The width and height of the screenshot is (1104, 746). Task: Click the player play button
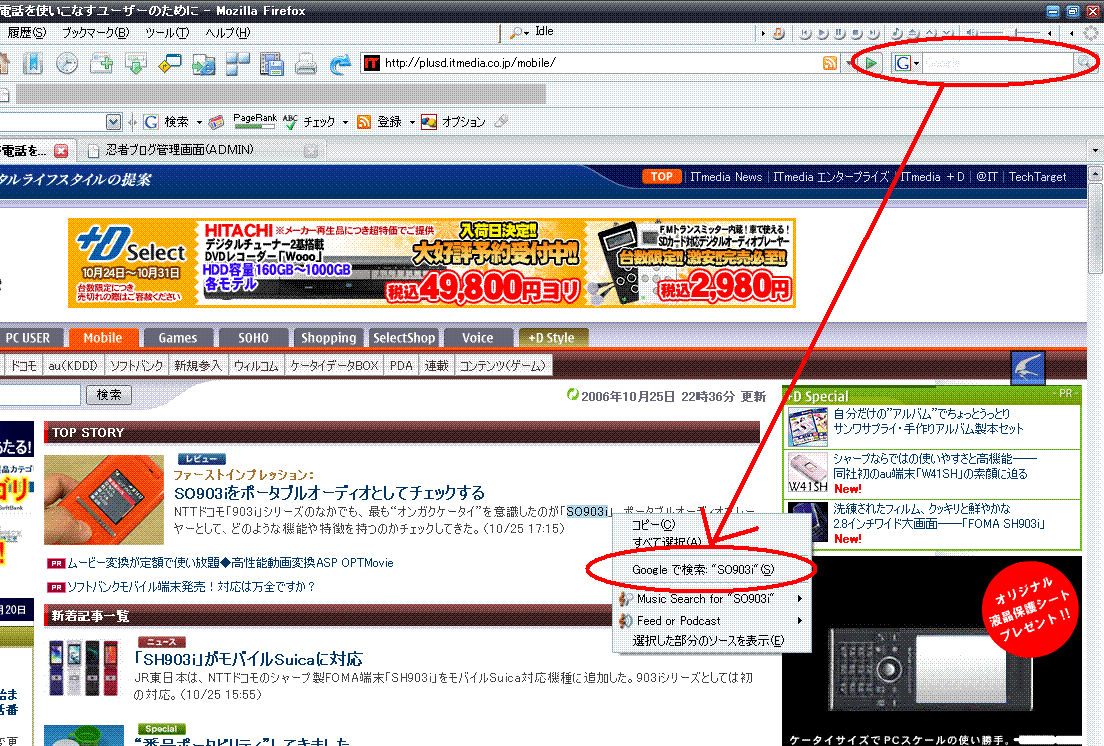[822, 33]
